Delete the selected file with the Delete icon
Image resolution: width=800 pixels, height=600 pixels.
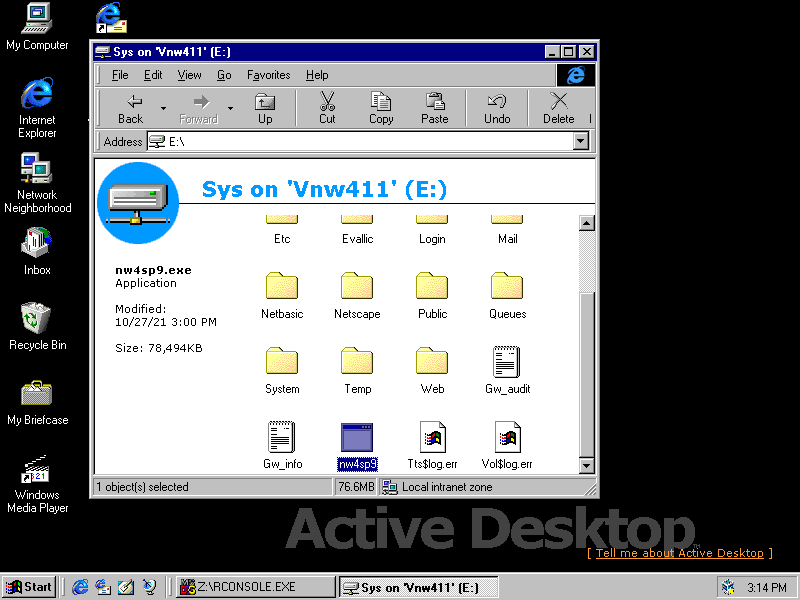[559, 108]
